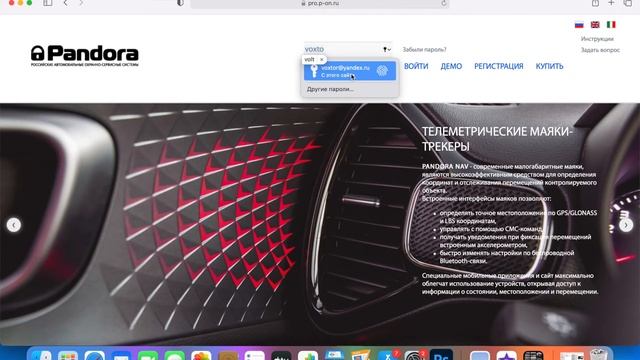Show the Safari tab overview

tap(628, 3)
